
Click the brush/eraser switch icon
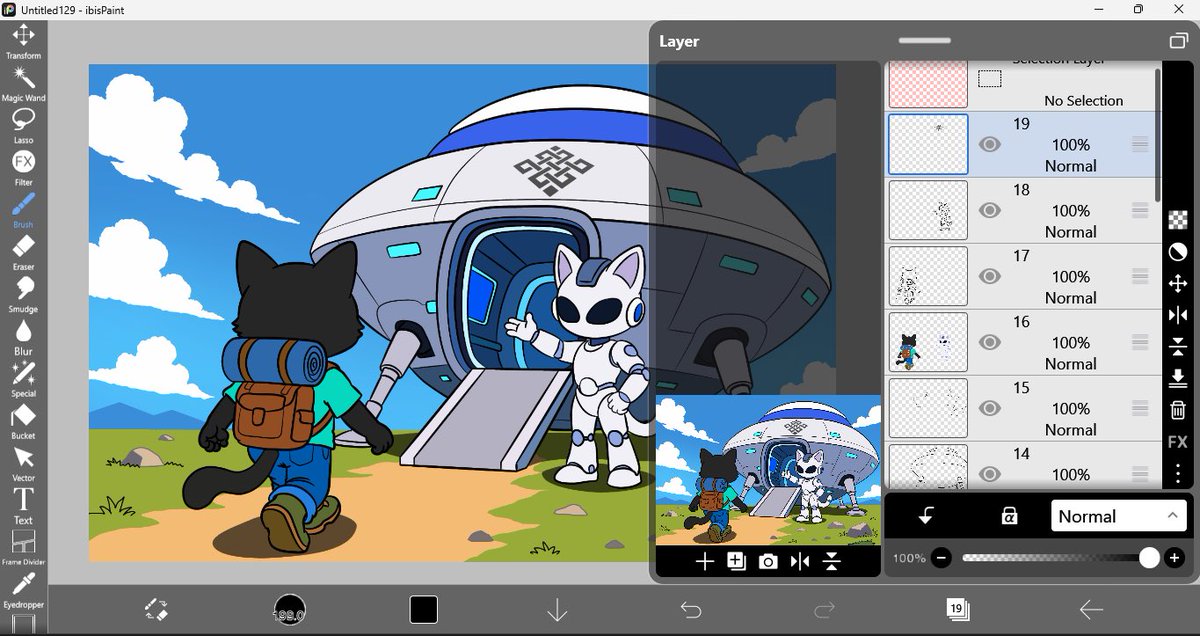[155, 609]
